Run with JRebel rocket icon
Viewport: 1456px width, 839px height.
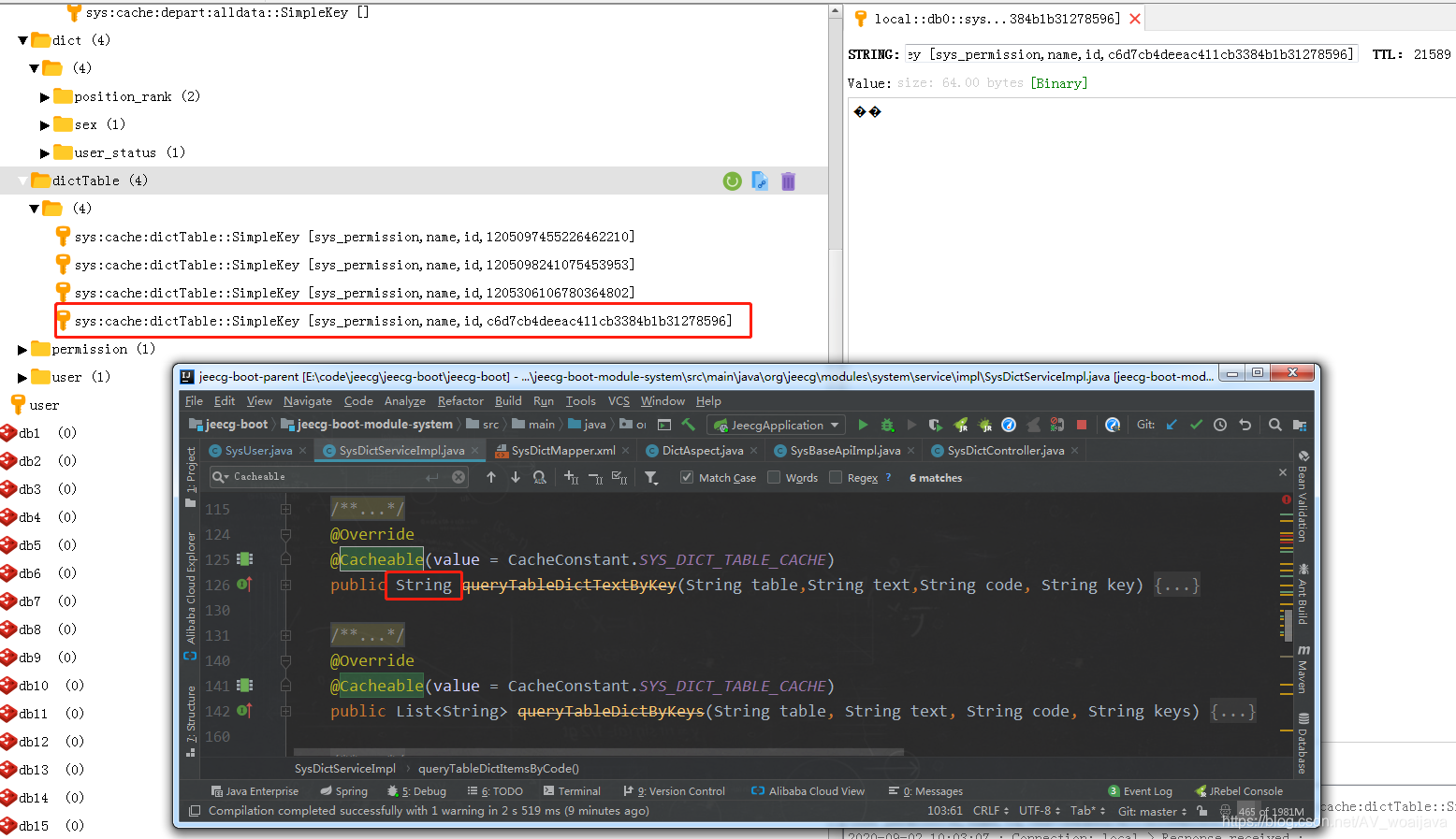click(960, 425)
